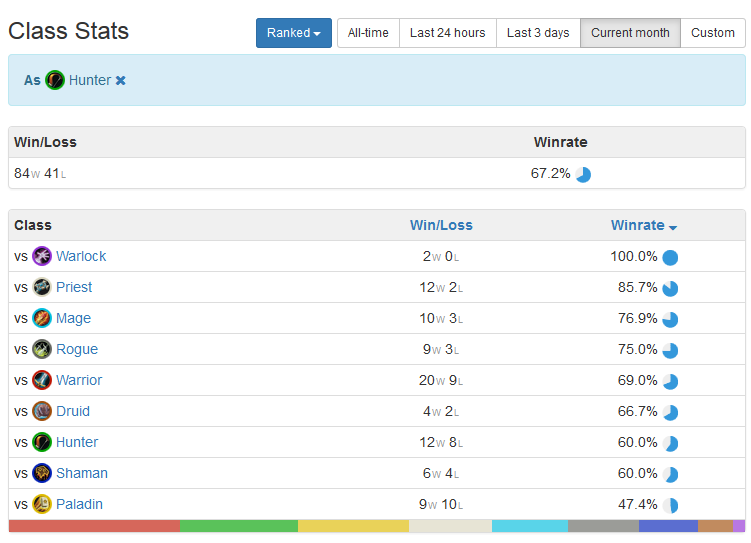This screenshot has width=751, height=543.
Task: Click the Druid 4w 2L record cell
Action: (x=441, y=411)
